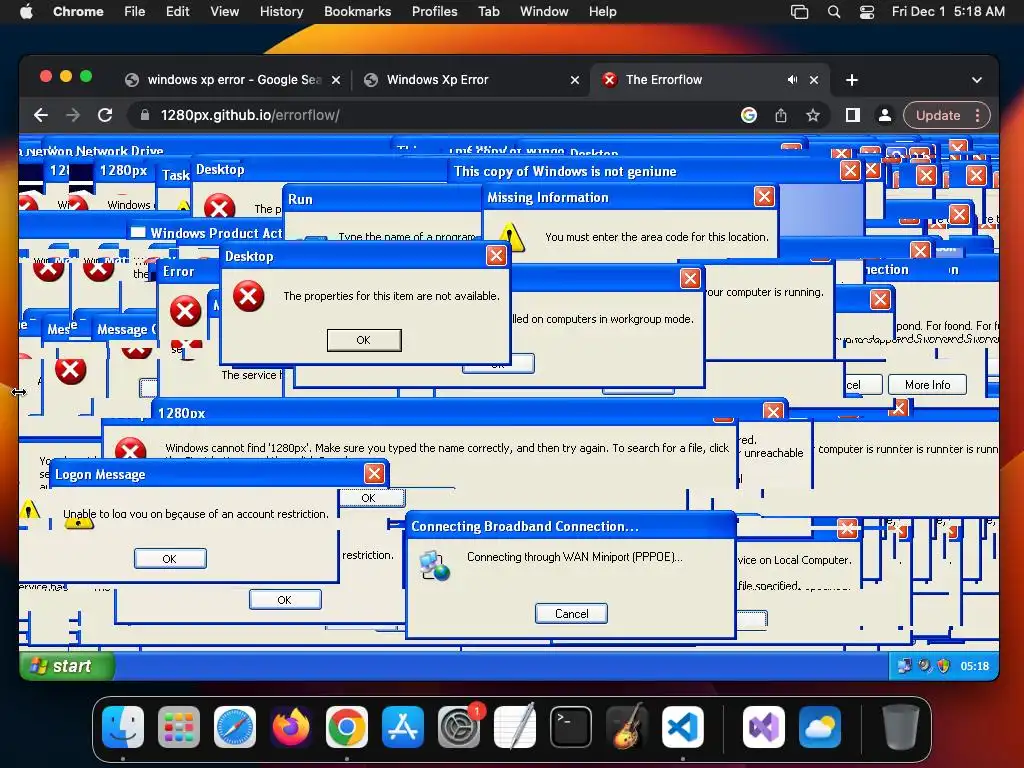Viewport: 1024px width, 768px height.
Task: Open Terminal from the Dock
Action: (571, 727)
